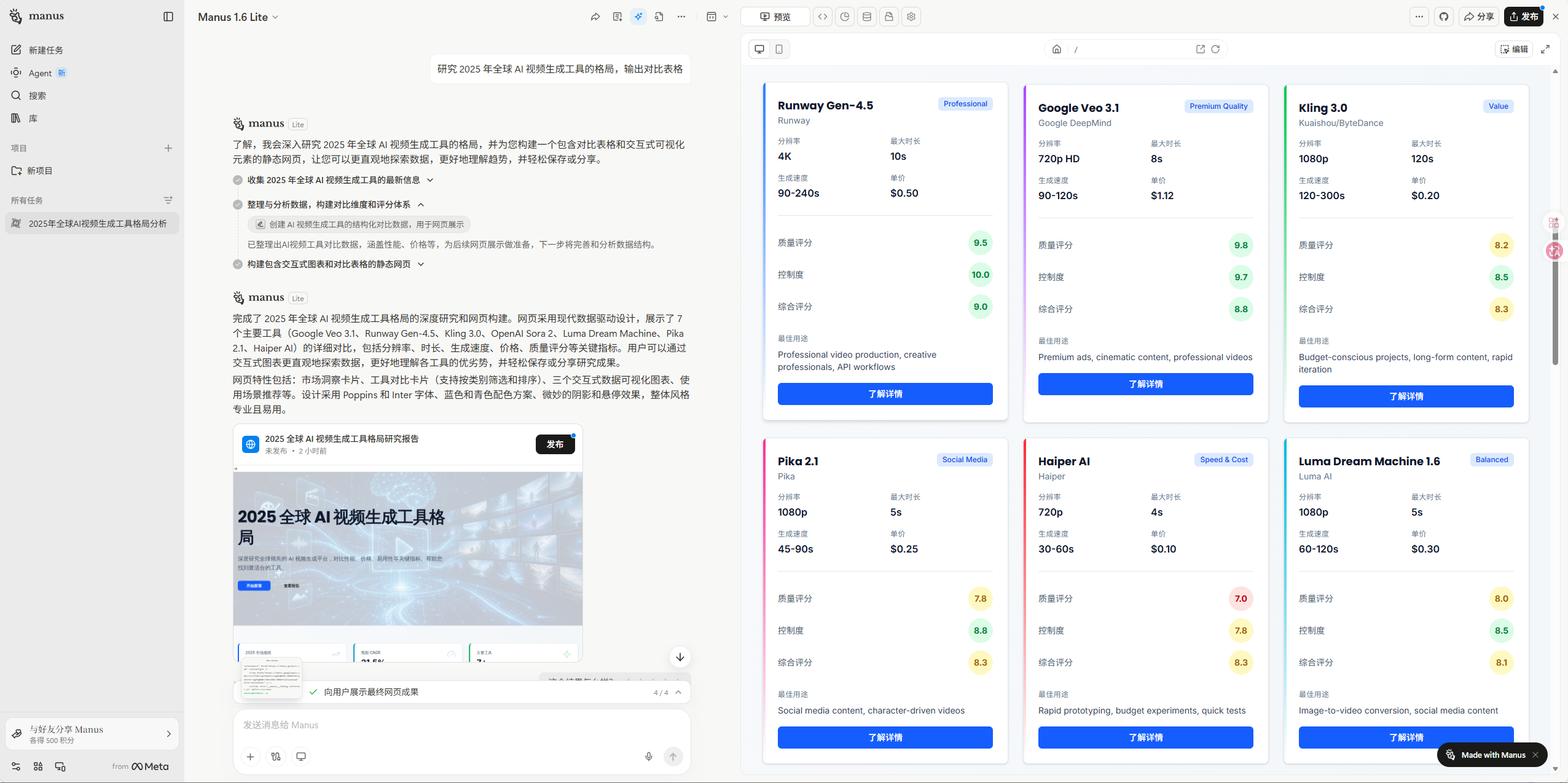Open preview in new tab
The image size is (1568, 783).
[x=1201, y=49]
